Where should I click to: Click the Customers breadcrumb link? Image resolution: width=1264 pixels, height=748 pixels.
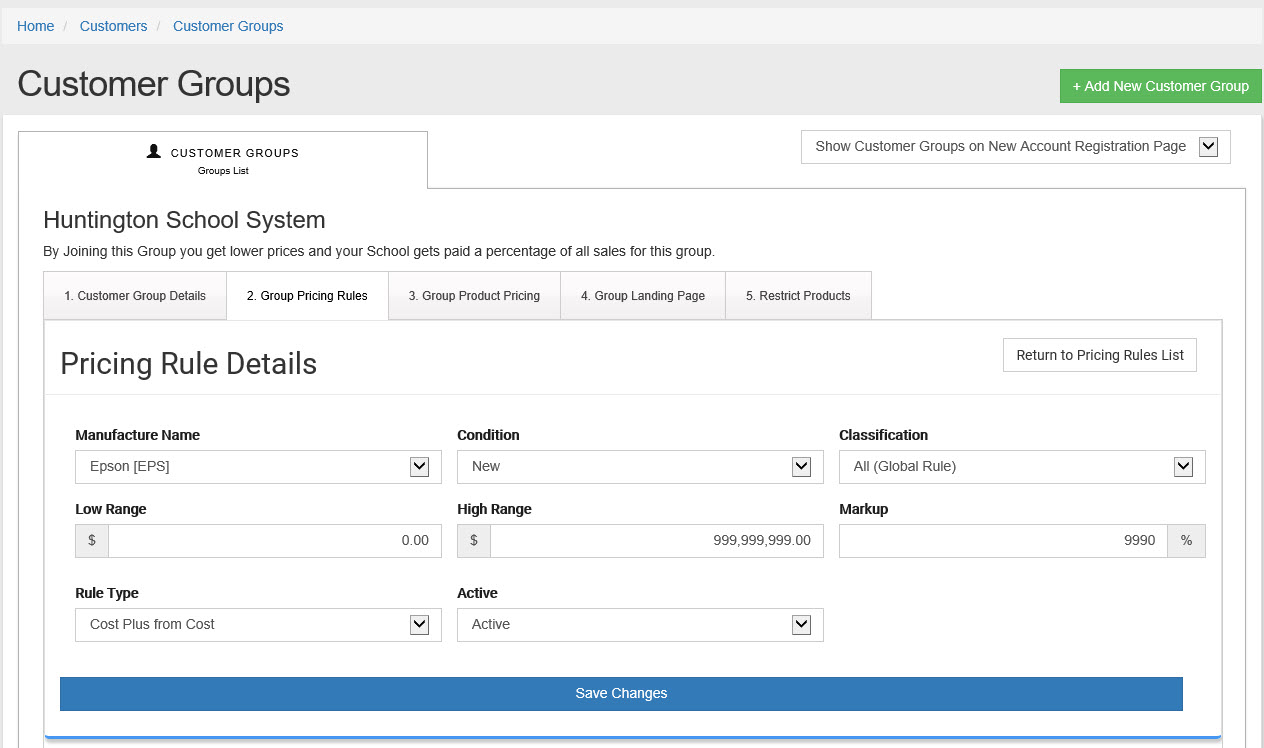[x=113, y=26]
